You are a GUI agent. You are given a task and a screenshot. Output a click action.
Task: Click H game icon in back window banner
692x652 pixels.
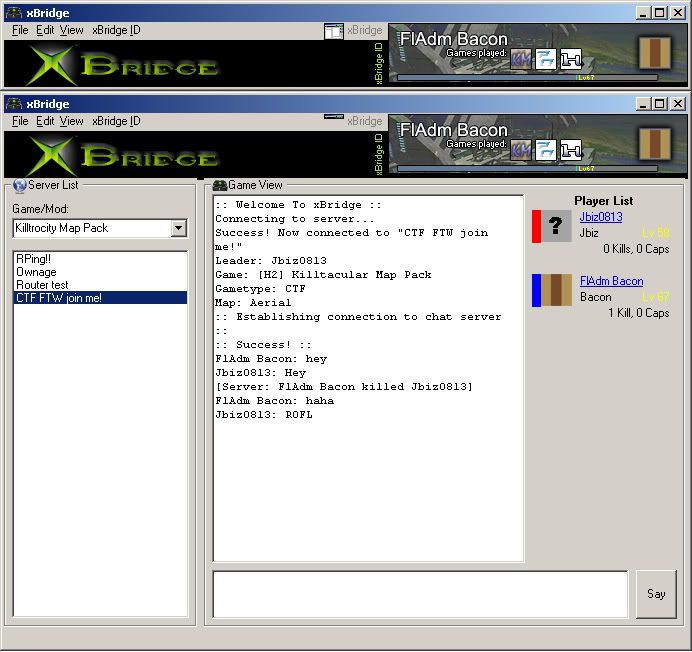pos(571,60)
